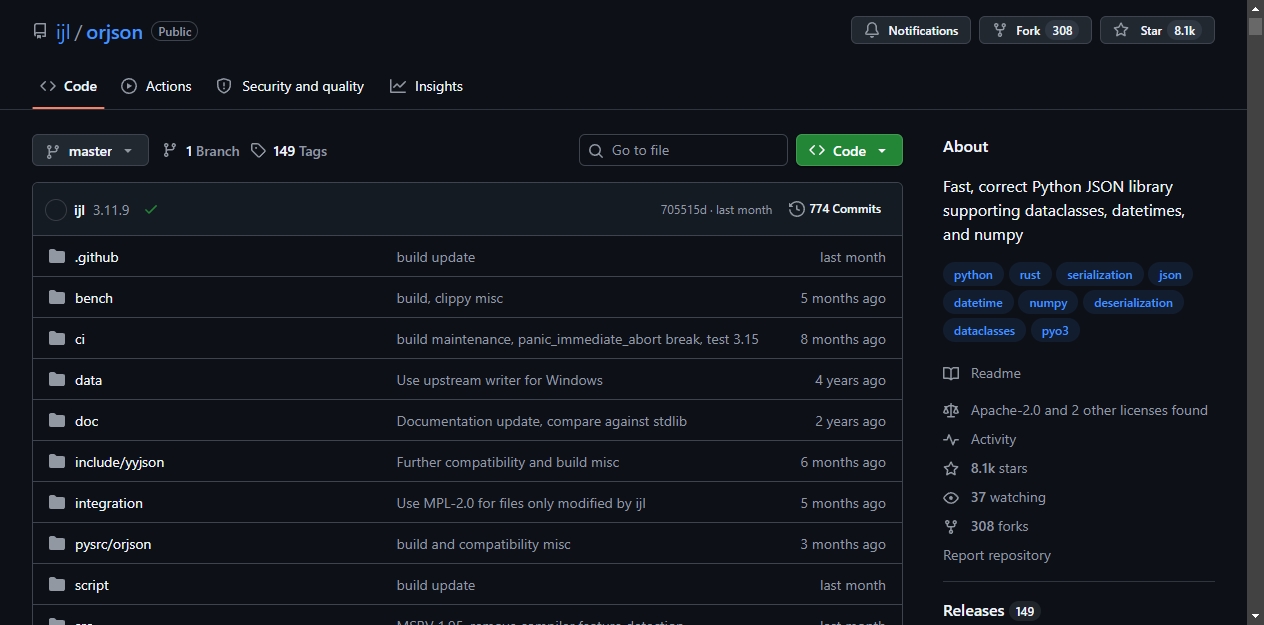Click the scale icon next to licenses
This screenshot has width=1264, height=625.
pos(951,410)
